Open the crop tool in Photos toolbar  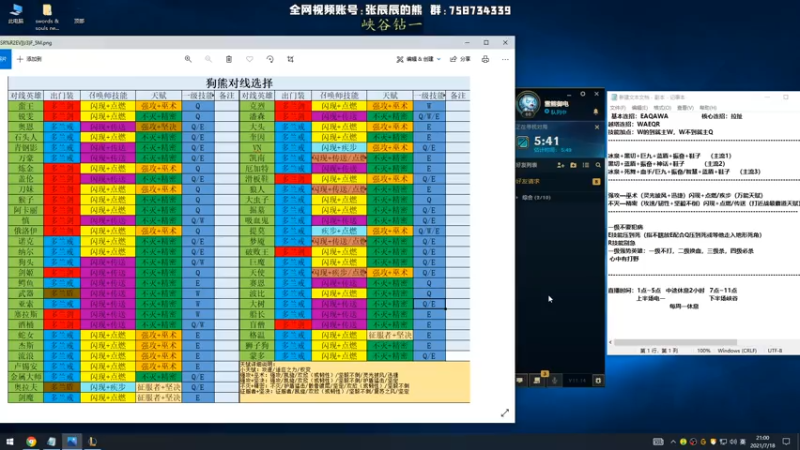[290, 59]
